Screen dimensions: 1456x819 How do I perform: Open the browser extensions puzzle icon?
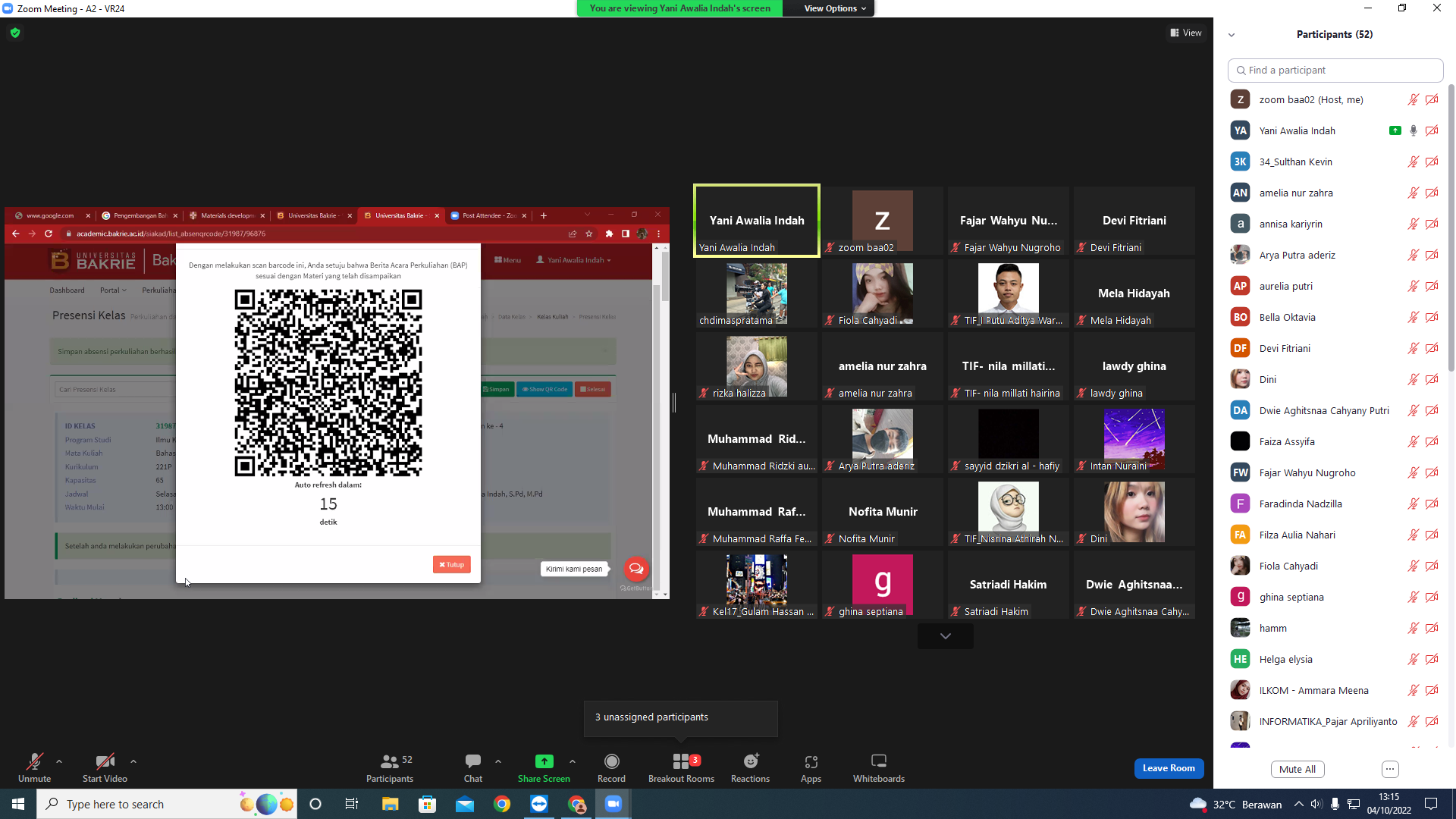point(609,234)
